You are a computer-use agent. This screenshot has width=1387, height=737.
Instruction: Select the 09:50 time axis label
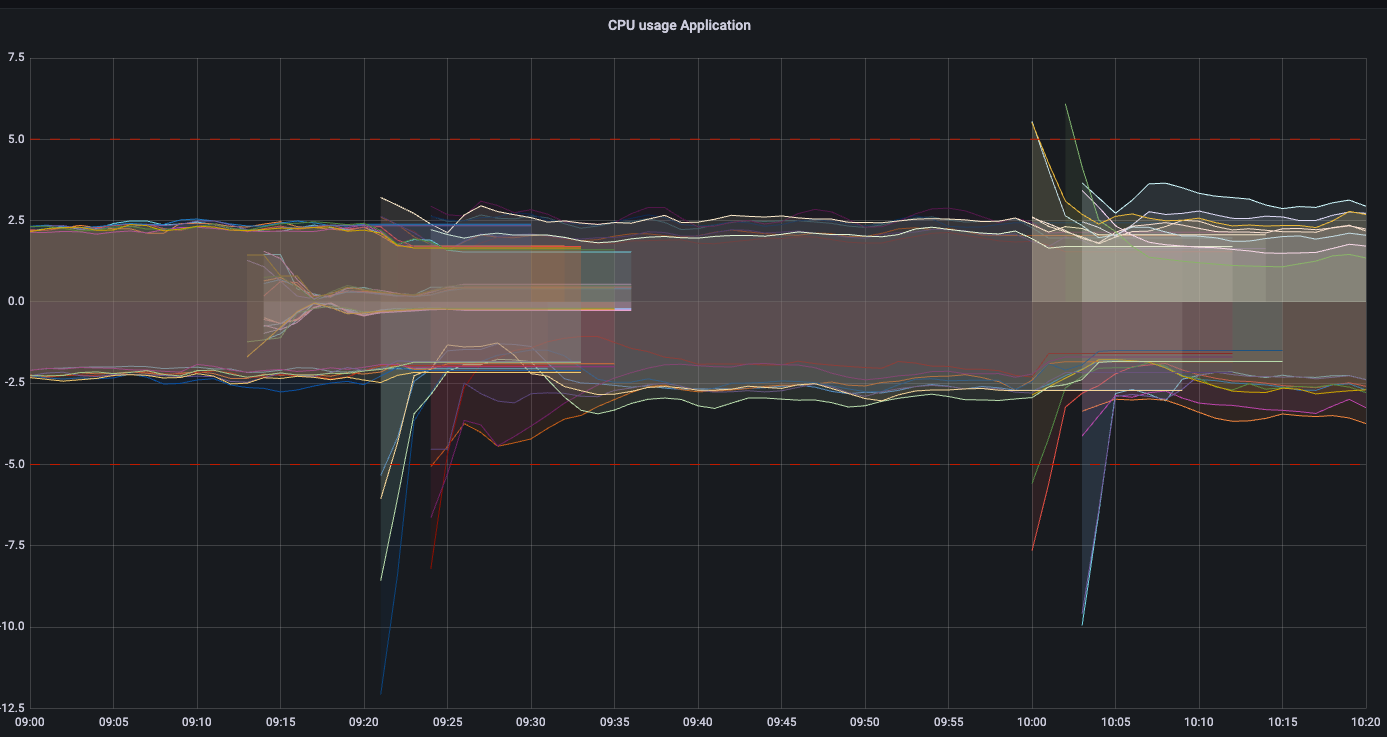865,722
